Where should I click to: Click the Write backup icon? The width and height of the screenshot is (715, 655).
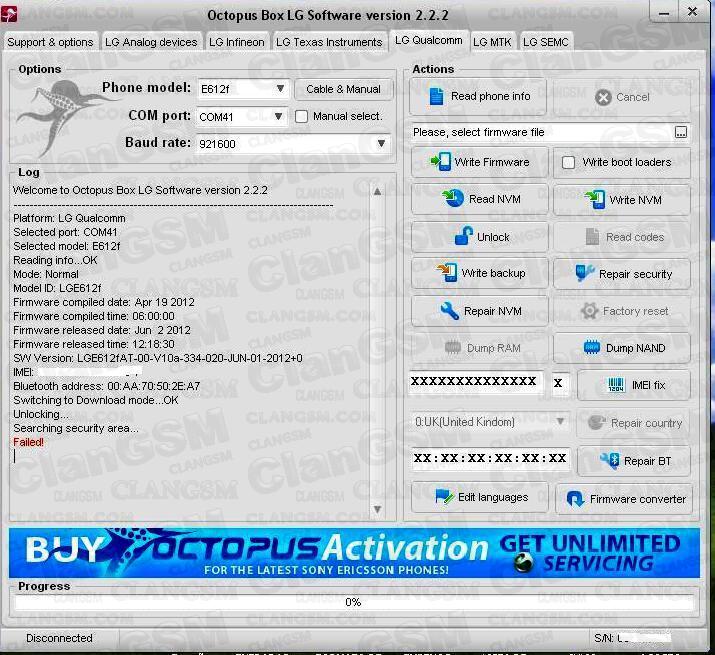(x=446, y=273)
